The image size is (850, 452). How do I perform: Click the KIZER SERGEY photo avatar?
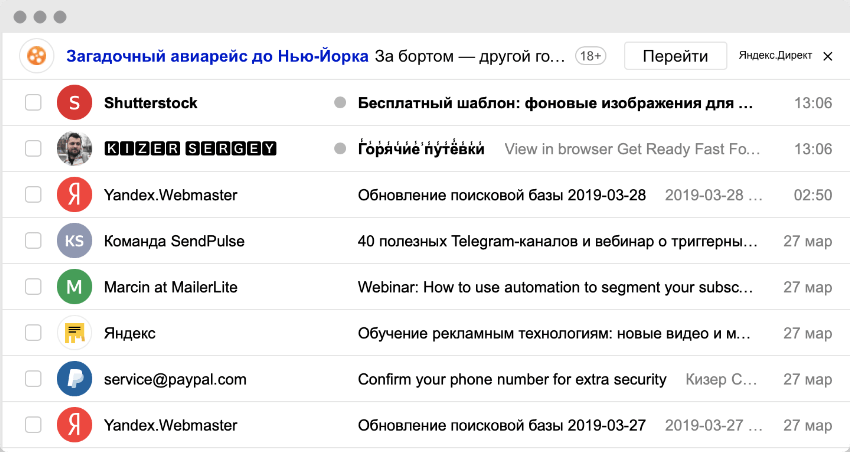74,148
